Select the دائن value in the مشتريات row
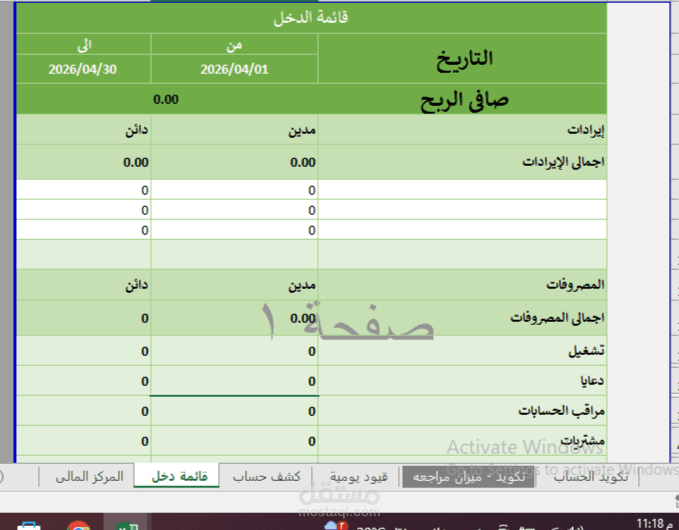This screenshot has height=530, width=679. pos(84,440)
